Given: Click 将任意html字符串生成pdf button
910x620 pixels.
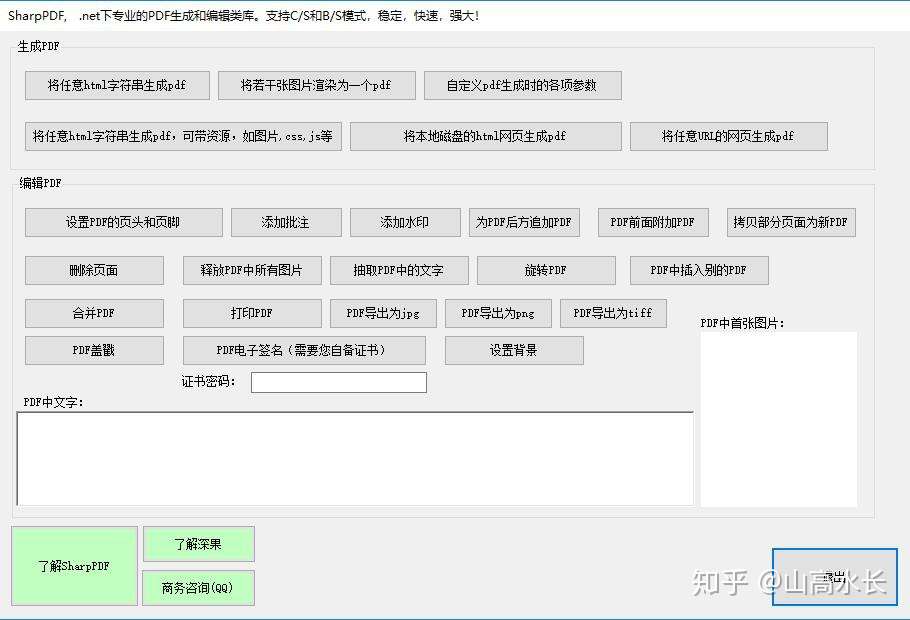Looking at the screenshot, I should (117, 85).
